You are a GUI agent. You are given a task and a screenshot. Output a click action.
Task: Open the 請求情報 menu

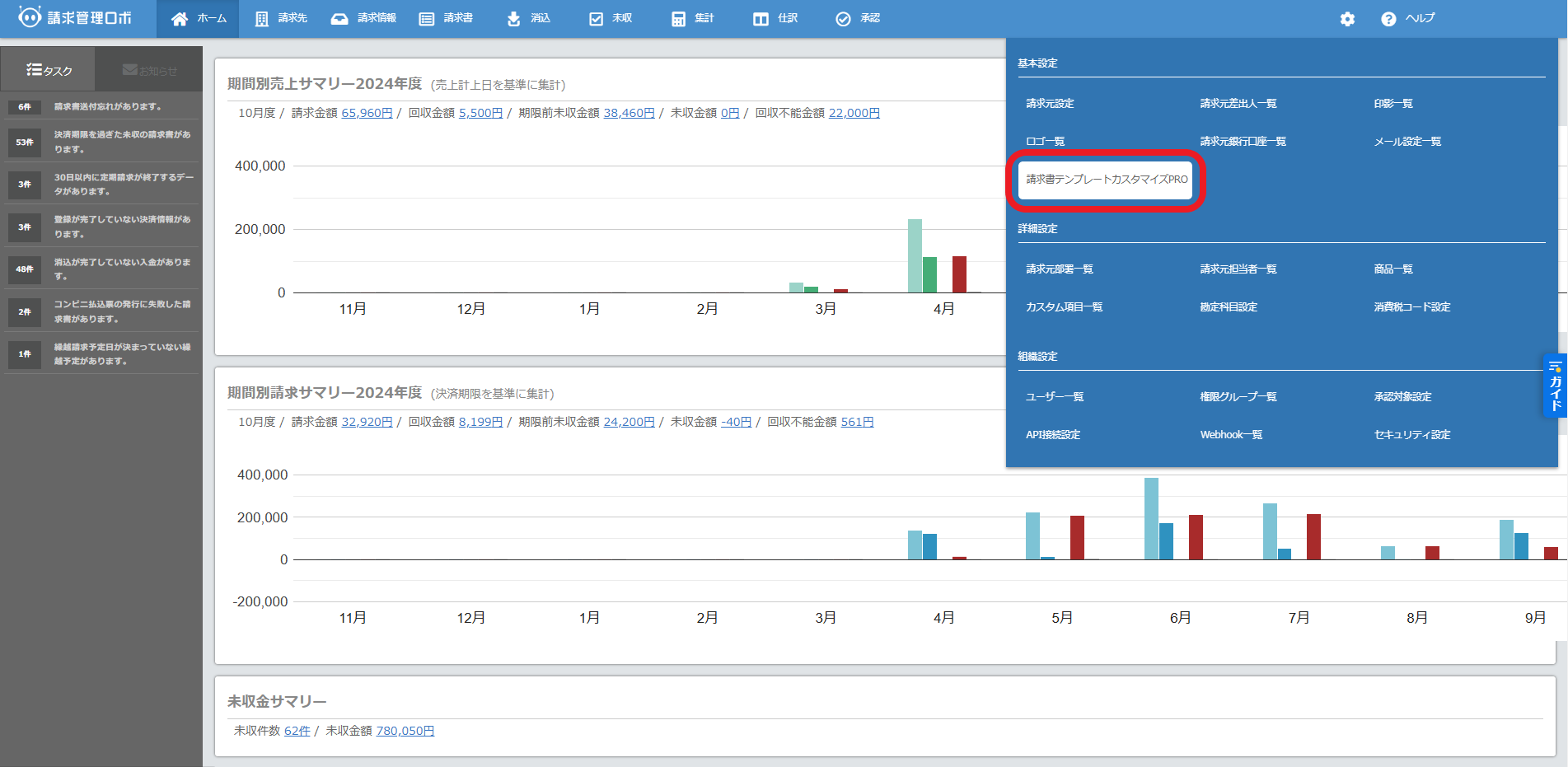pos(363,19)
